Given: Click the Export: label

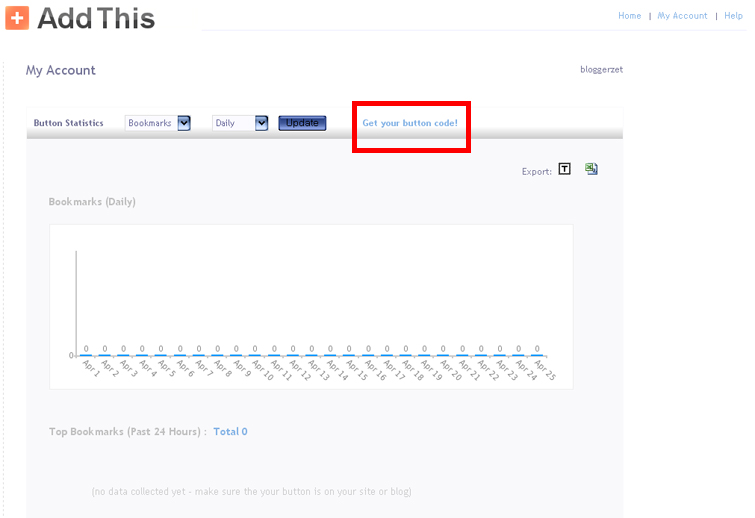Looking at the screenshot, I should tap(536, 172).
